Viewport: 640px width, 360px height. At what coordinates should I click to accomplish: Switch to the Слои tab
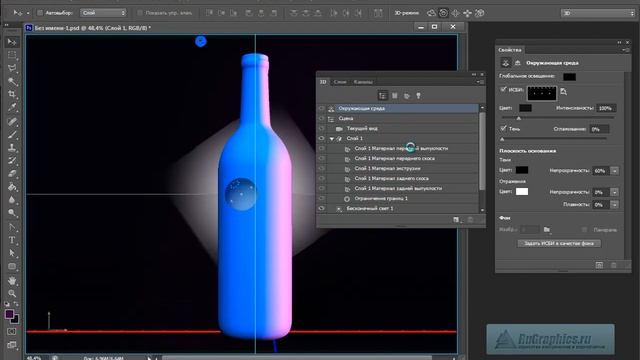click(x=340, y=82)
